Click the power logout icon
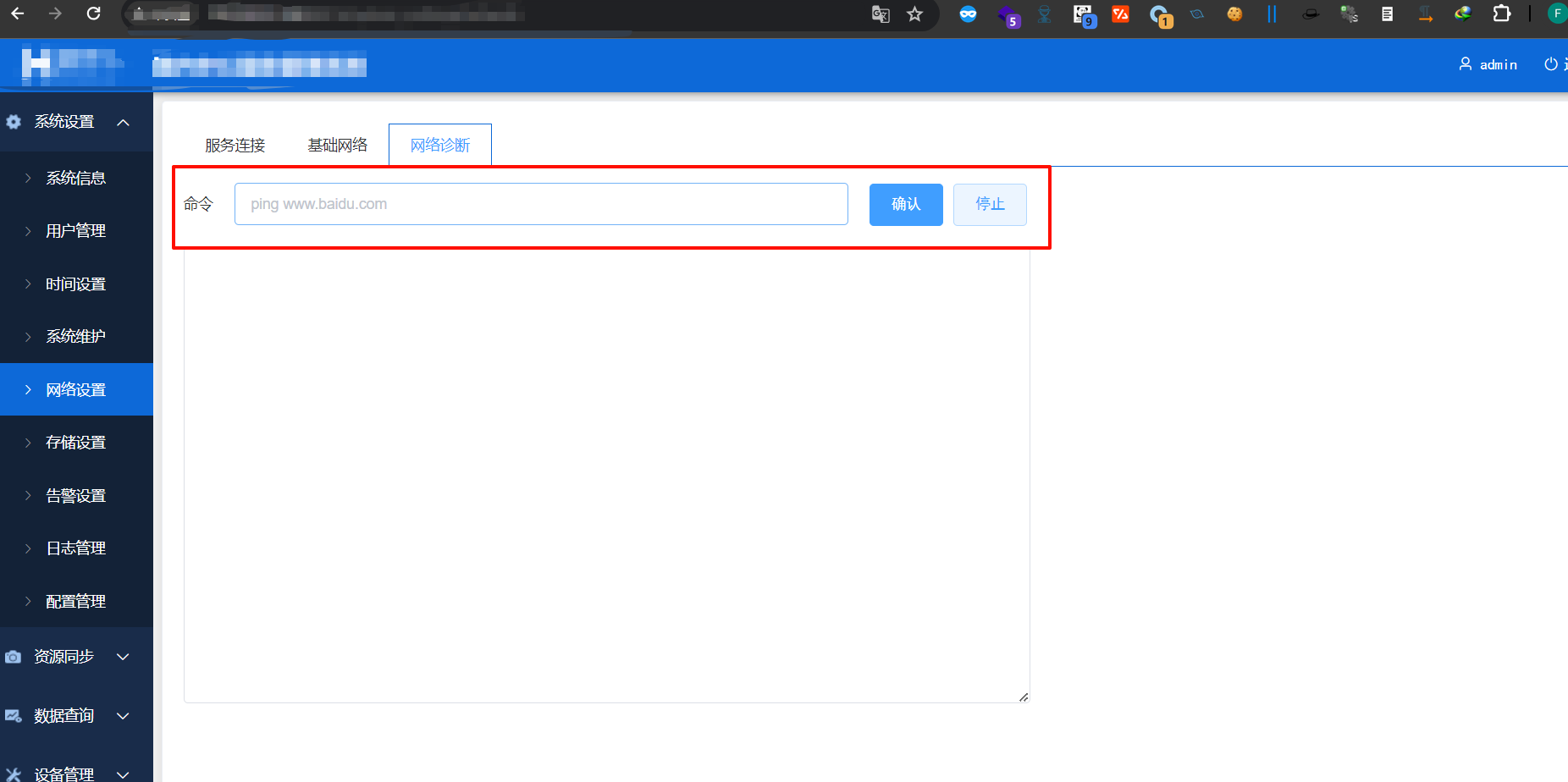The image size is (1568, 782). [x=1551, y=64]
